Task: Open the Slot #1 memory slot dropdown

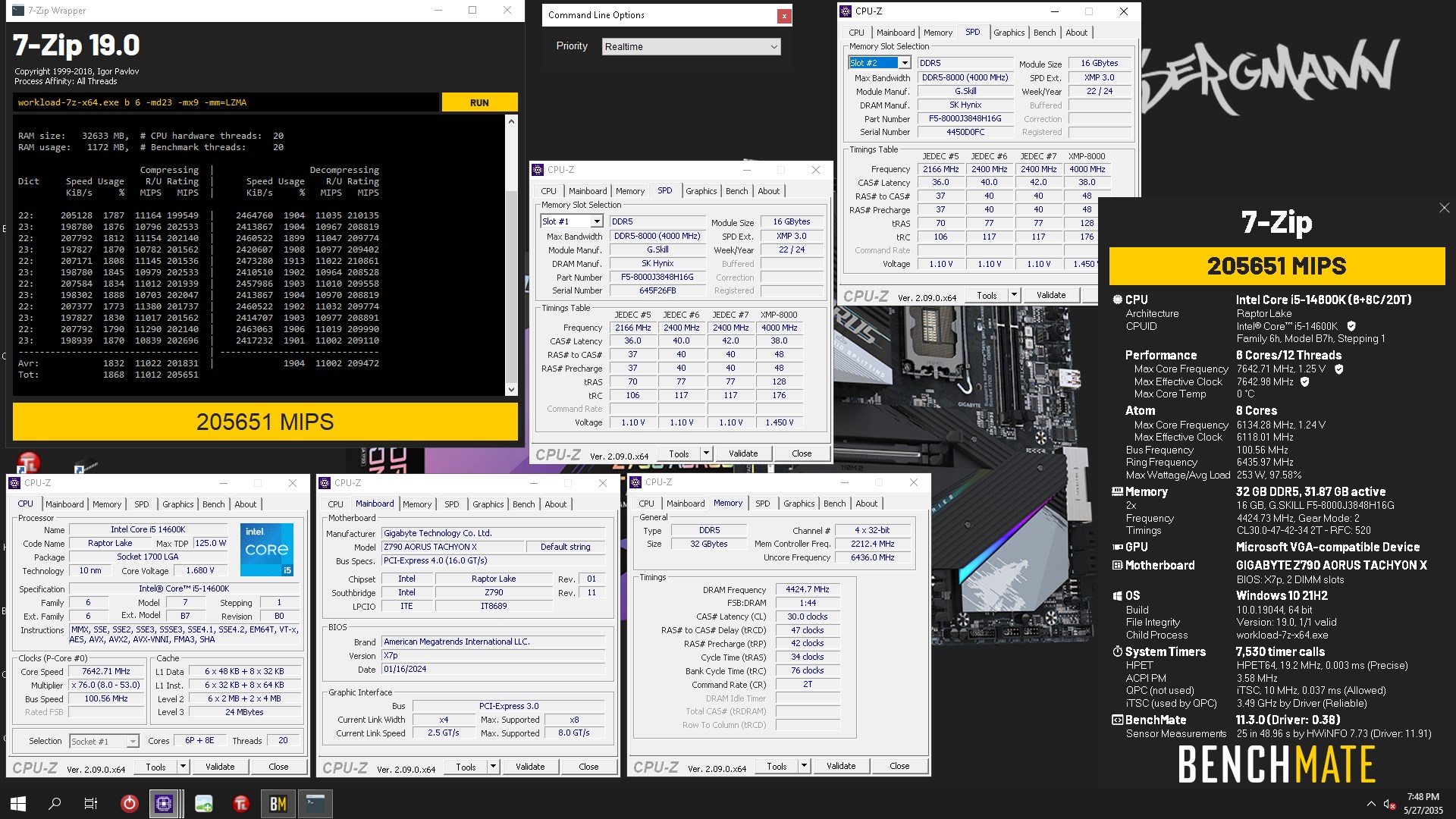Action: click(597, 221)
